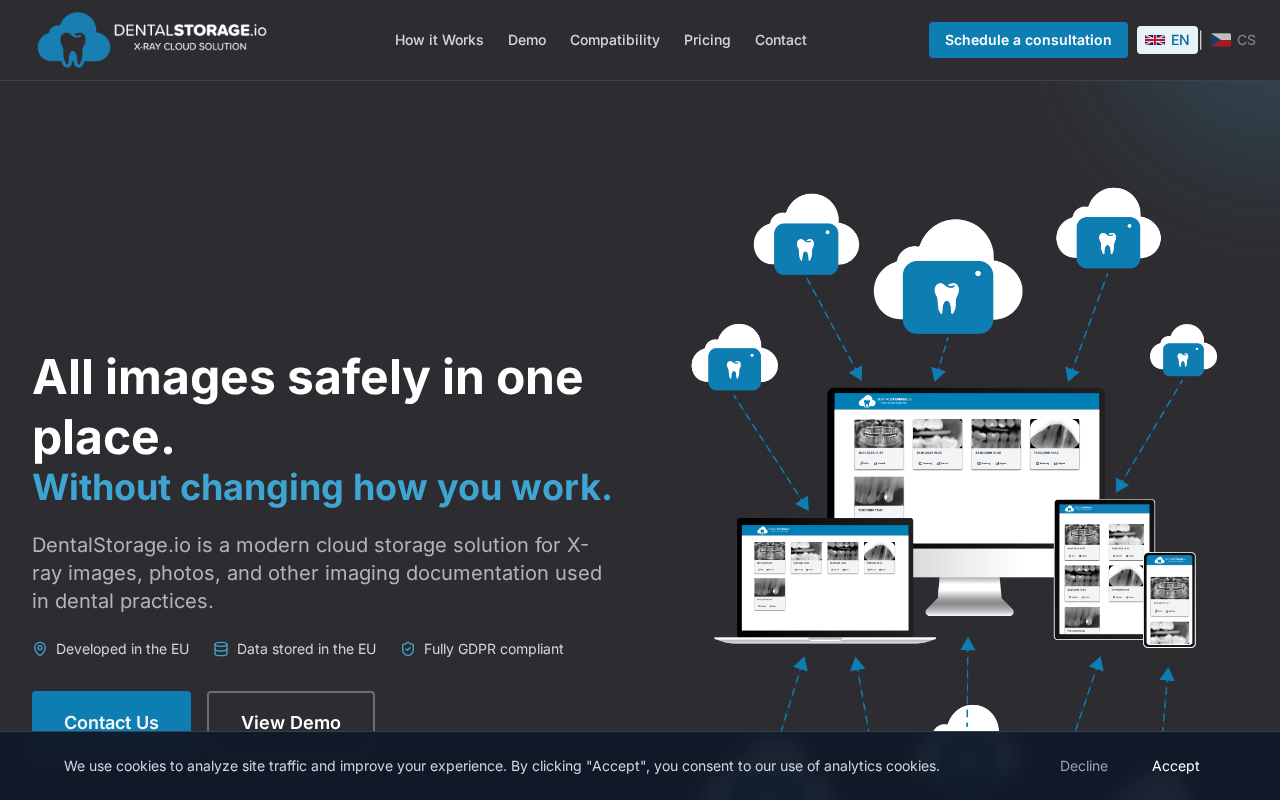Click Schedule a consultation button
Viewport: 1280px width, 800px height.
pos(1028,40)
